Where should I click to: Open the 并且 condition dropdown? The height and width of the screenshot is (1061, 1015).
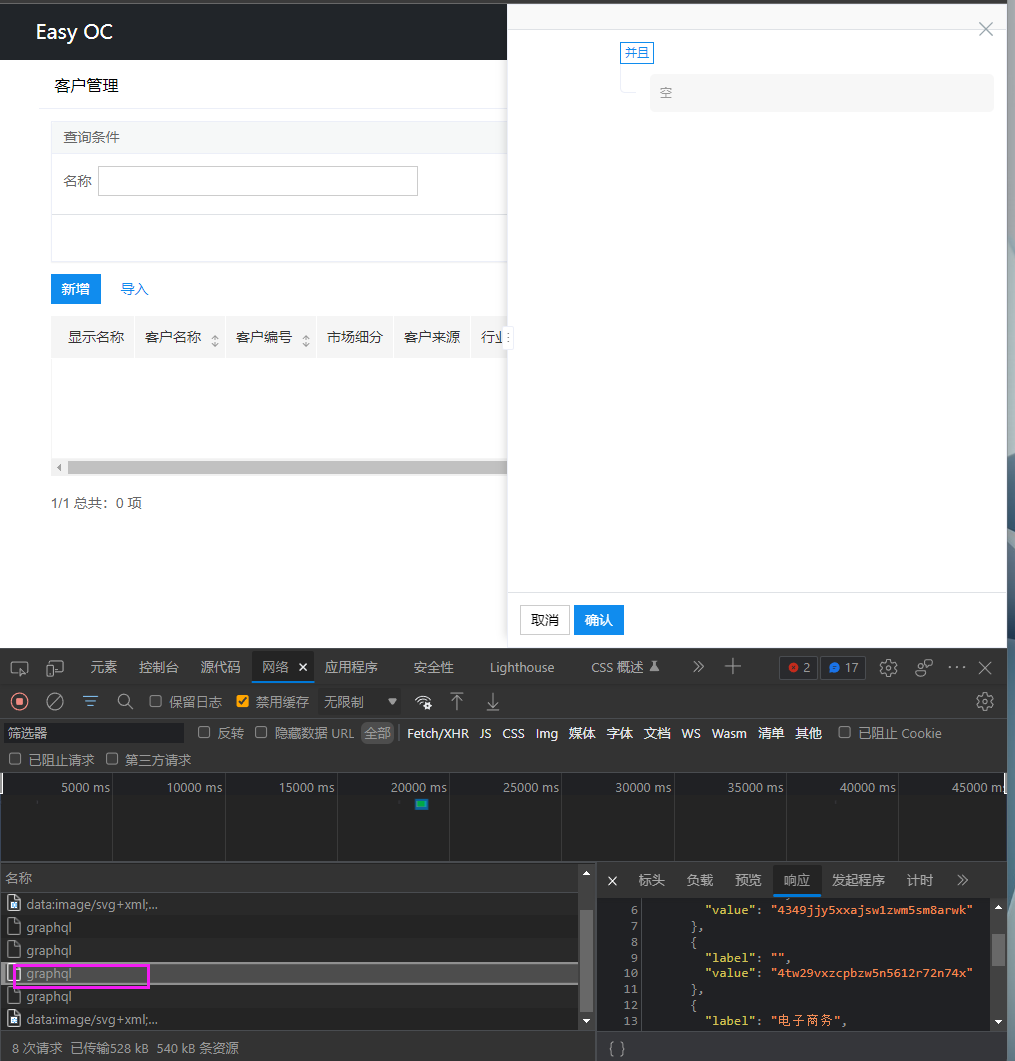tap(637, 53)
